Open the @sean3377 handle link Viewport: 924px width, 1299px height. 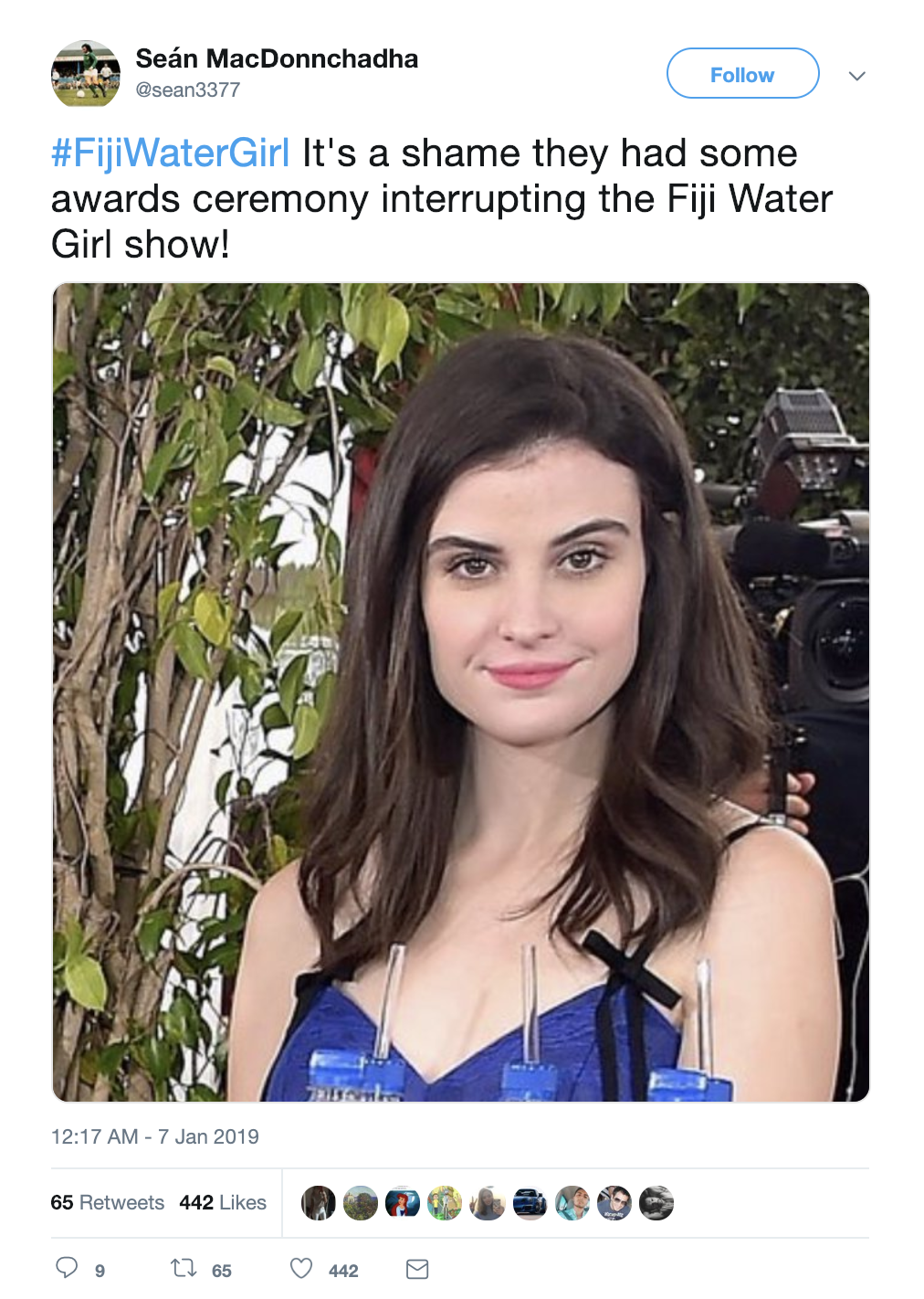tap(188, 90)
